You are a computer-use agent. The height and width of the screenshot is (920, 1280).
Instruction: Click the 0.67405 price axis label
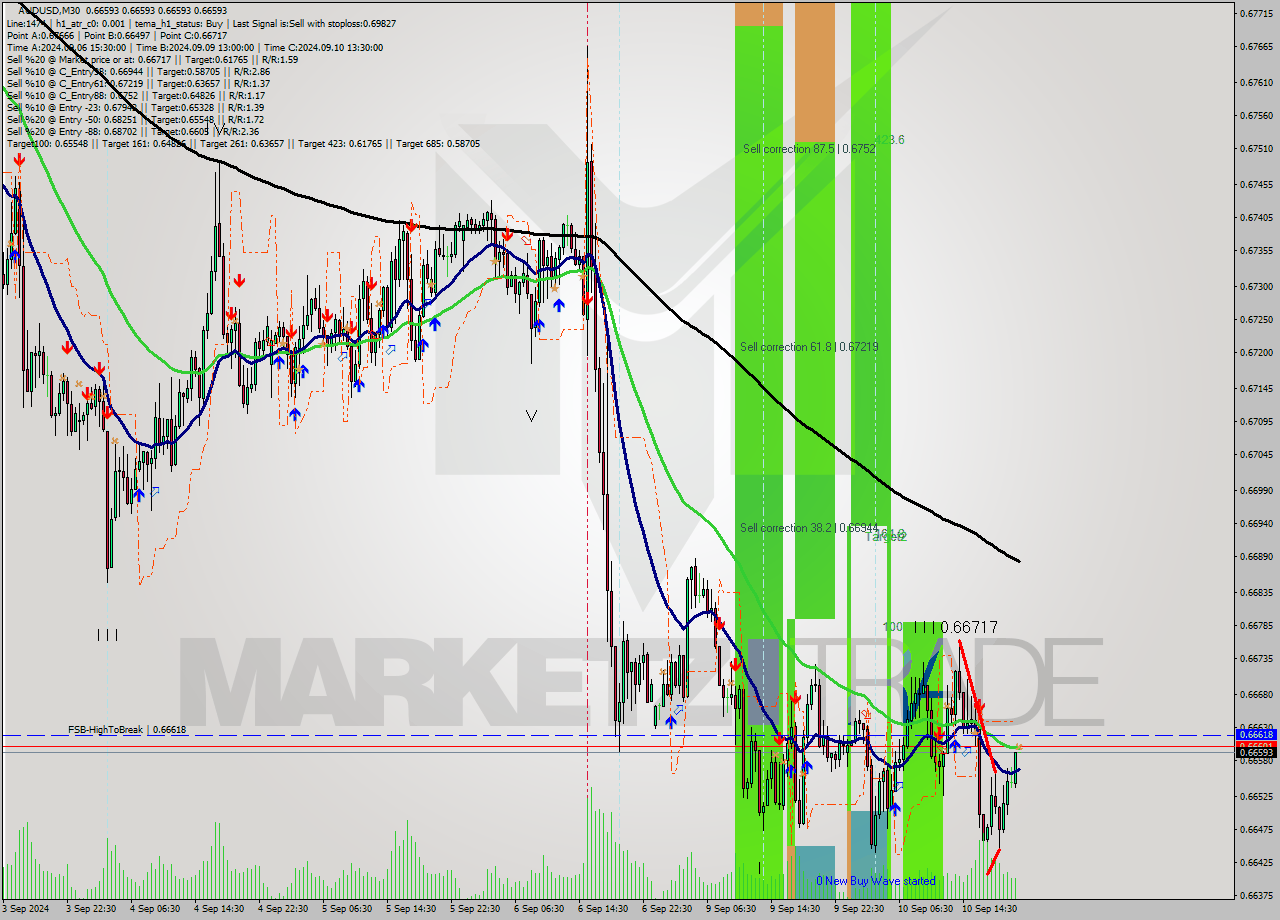pos(1256,218)
